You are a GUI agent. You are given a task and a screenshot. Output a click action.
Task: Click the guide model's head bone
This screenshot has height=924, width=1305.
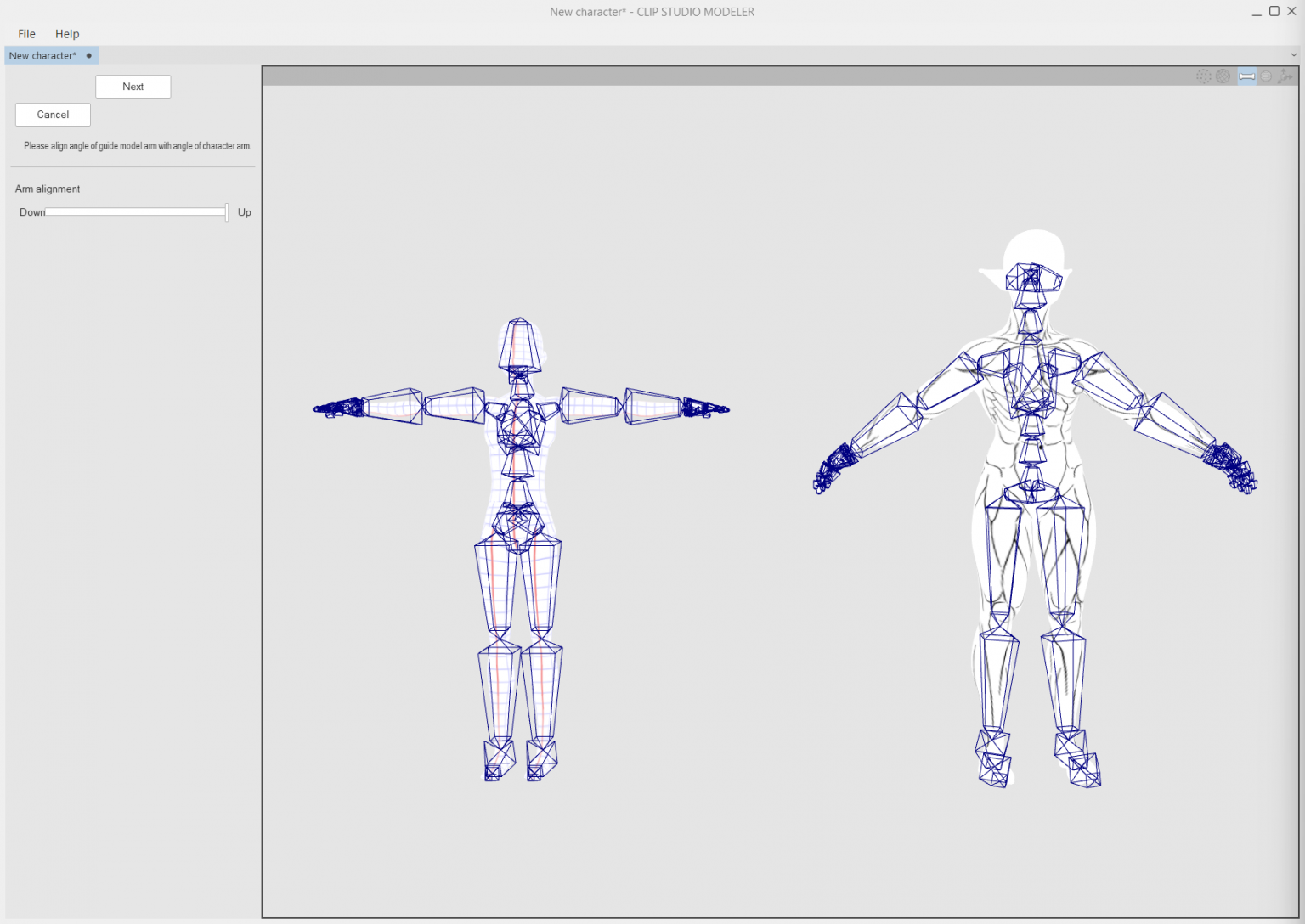click(x=519, y=344)
